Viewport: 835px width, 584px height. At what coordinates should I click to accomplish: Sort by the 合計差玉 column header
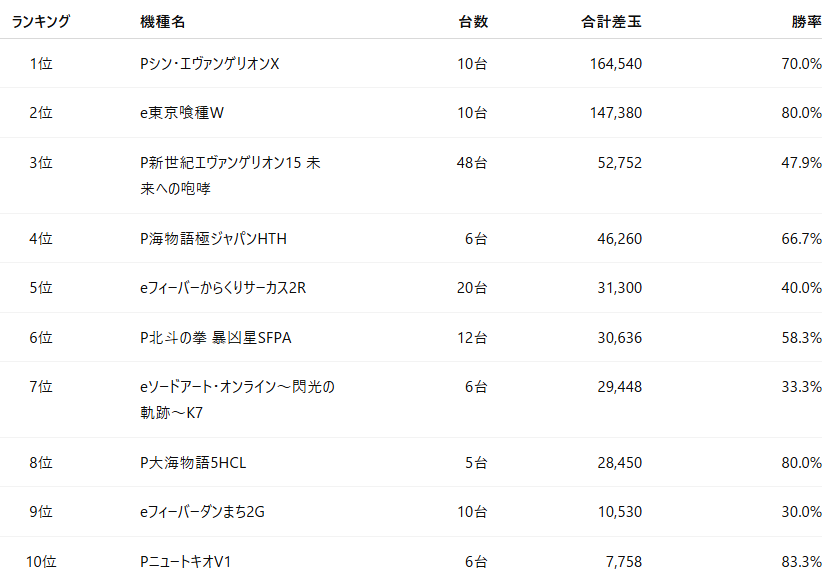click(x=611, y=21)
